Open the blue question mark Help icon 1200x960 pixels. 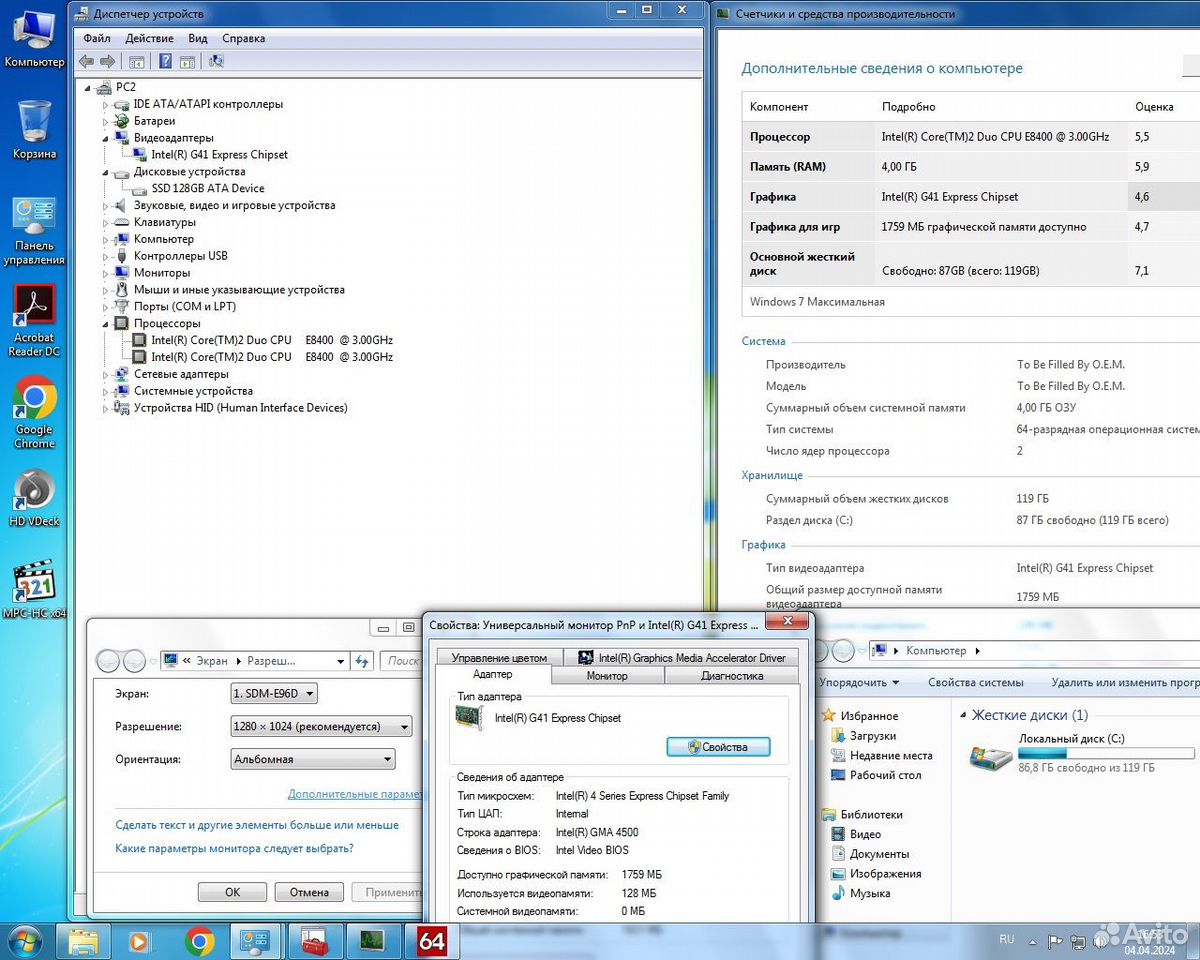(165, 61)
